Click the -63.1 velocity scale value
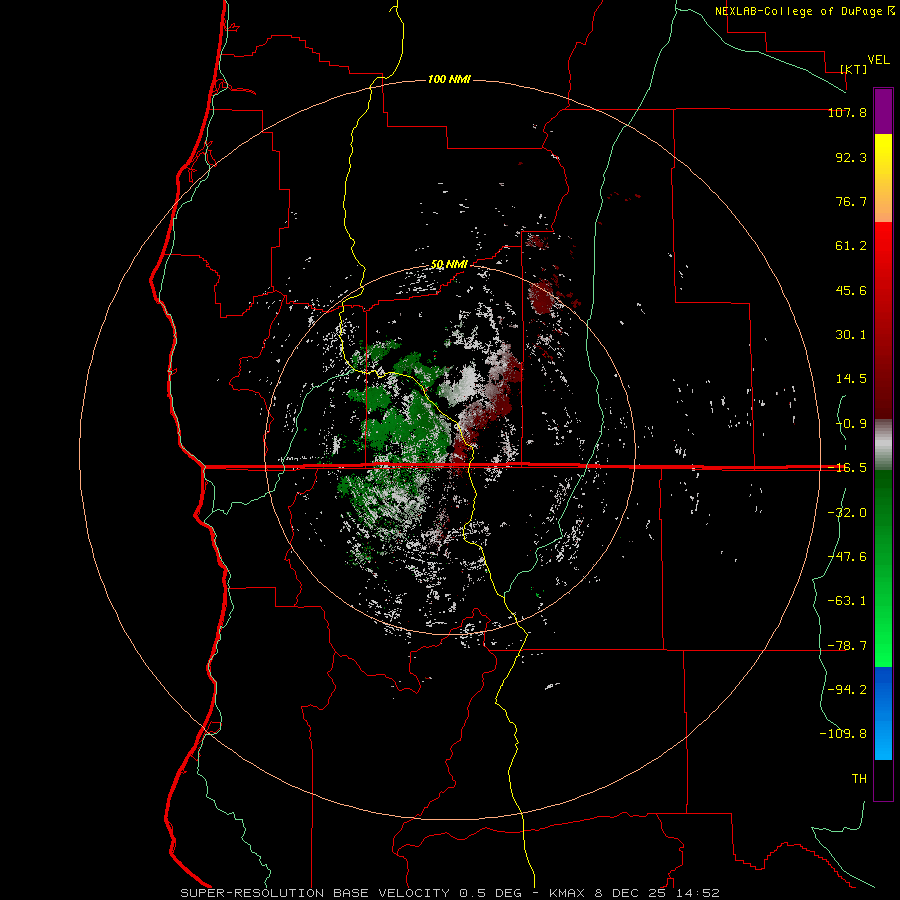 (x=847, y=601)
